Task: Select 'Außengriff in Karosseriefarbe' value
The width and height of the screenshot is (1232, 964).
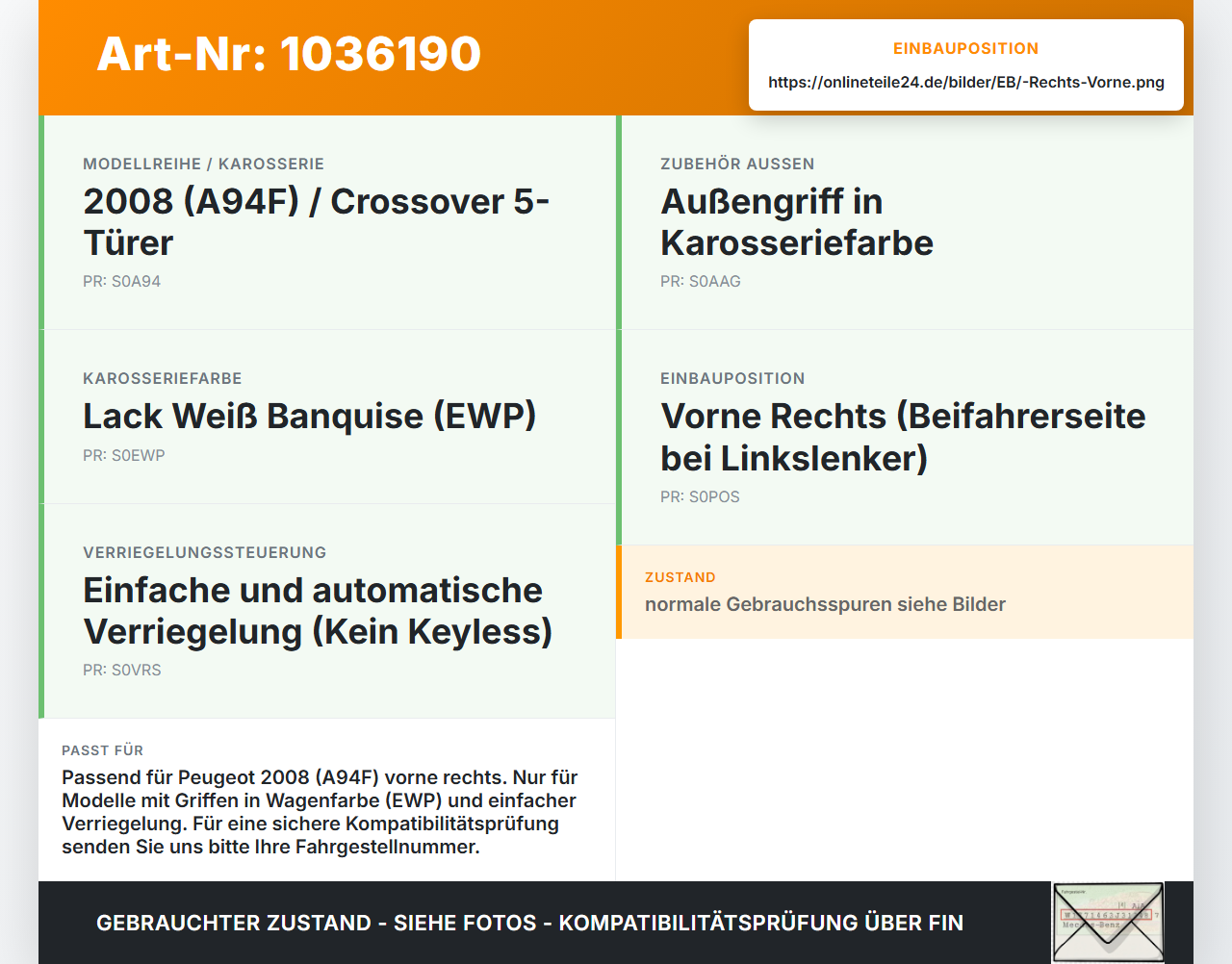Action: (x=797, y=222)
